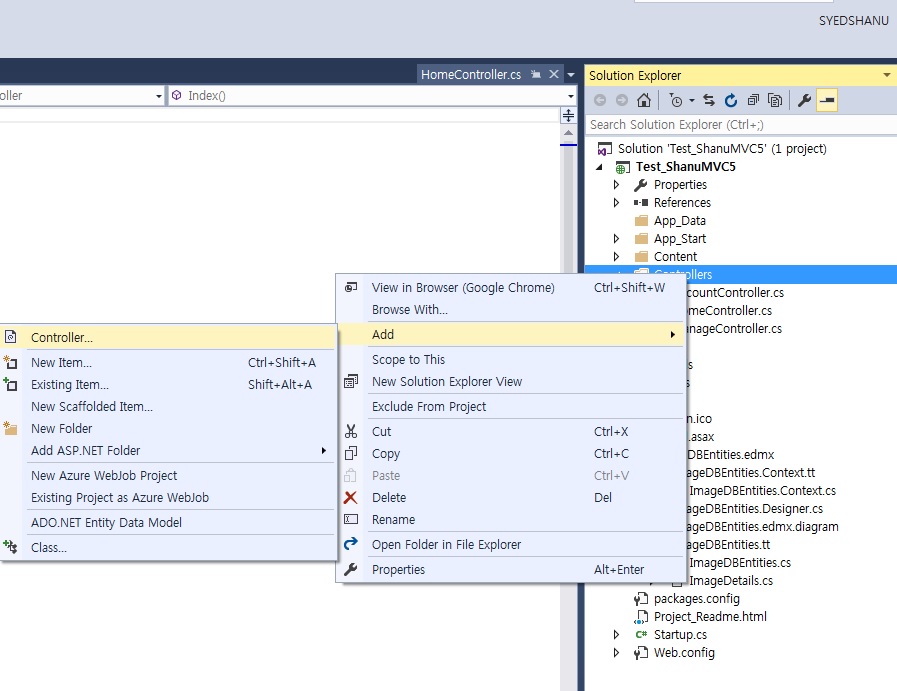Screen dimensions: 897x691
Task: Click the Collapse All icon in Solution Explorer
Action: pos(753,100)
